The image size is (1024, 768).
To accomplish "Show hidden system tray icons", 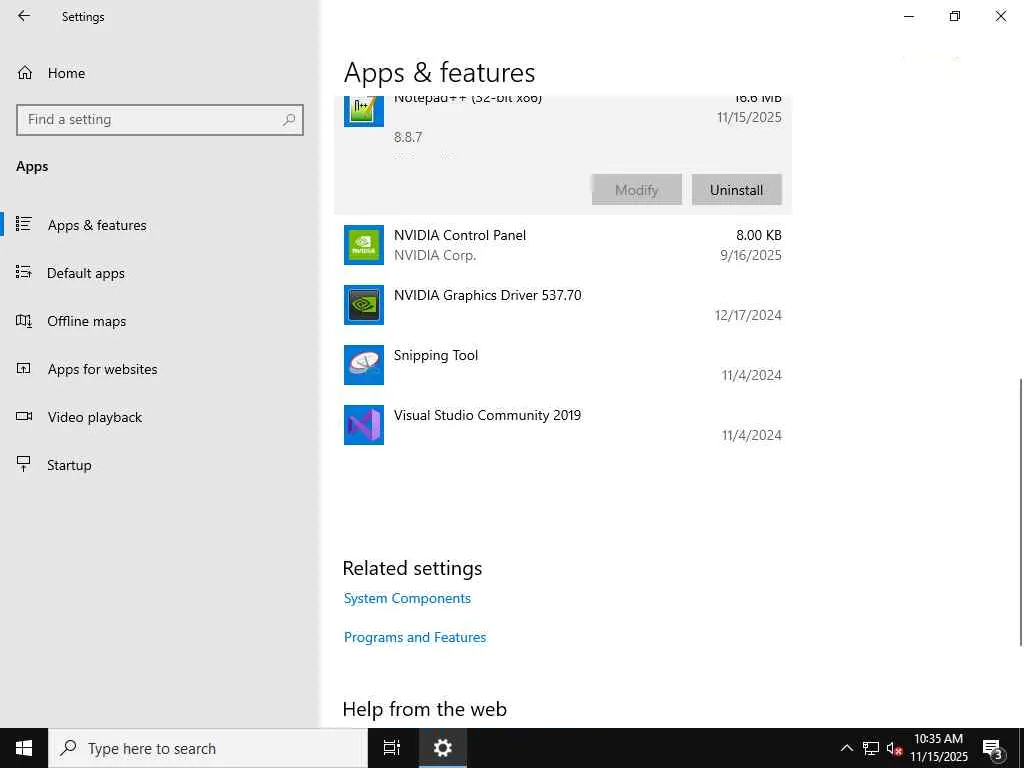I will [x=846, y=748].
